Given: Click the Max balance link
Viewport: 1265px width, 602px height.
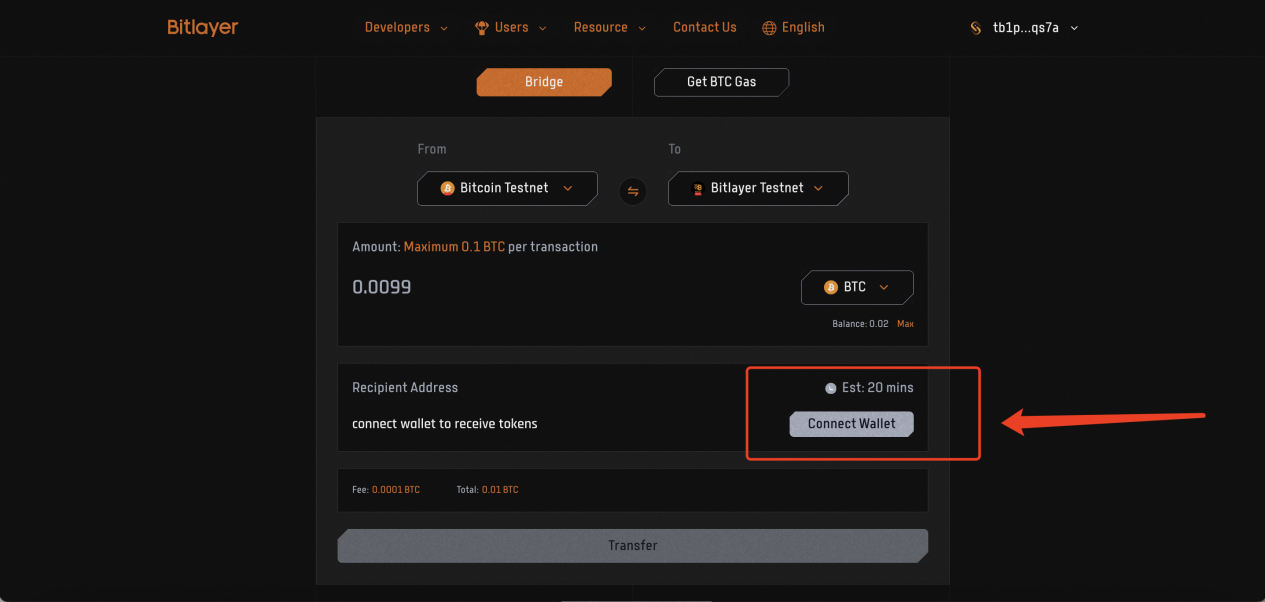Looking at the screenshot, I should 905,324.
